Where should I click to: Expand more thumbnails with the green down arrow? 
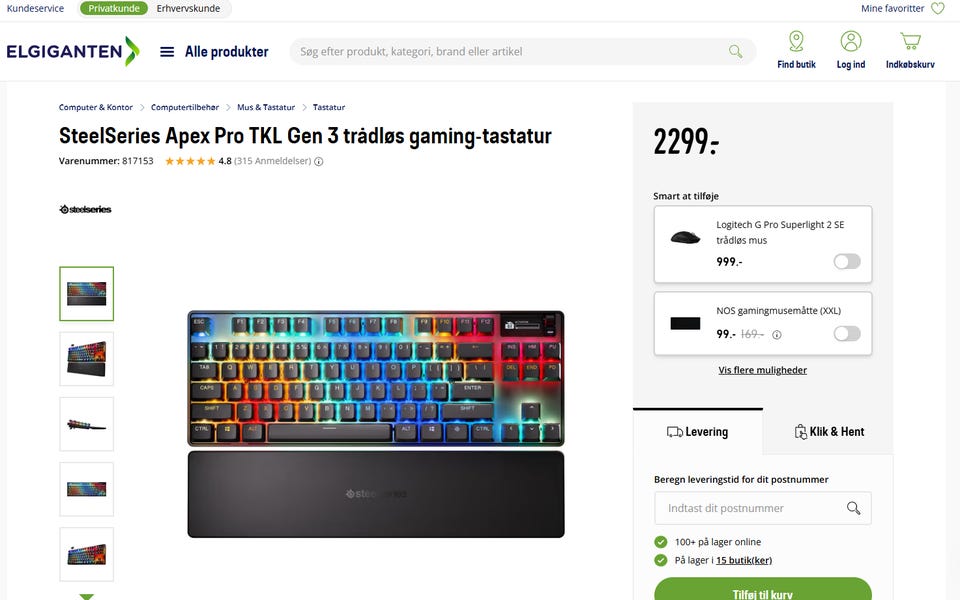click(x=86, y=596)
